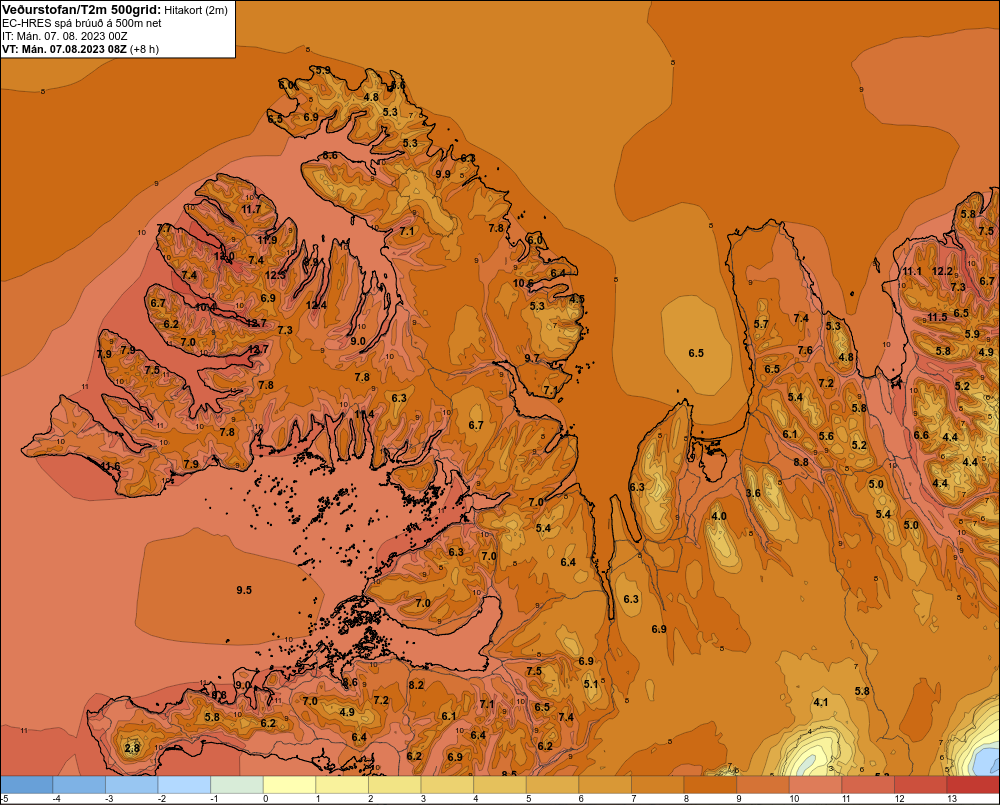
Task: Click the legend tick label '-5'
Action: pos(4,799)
